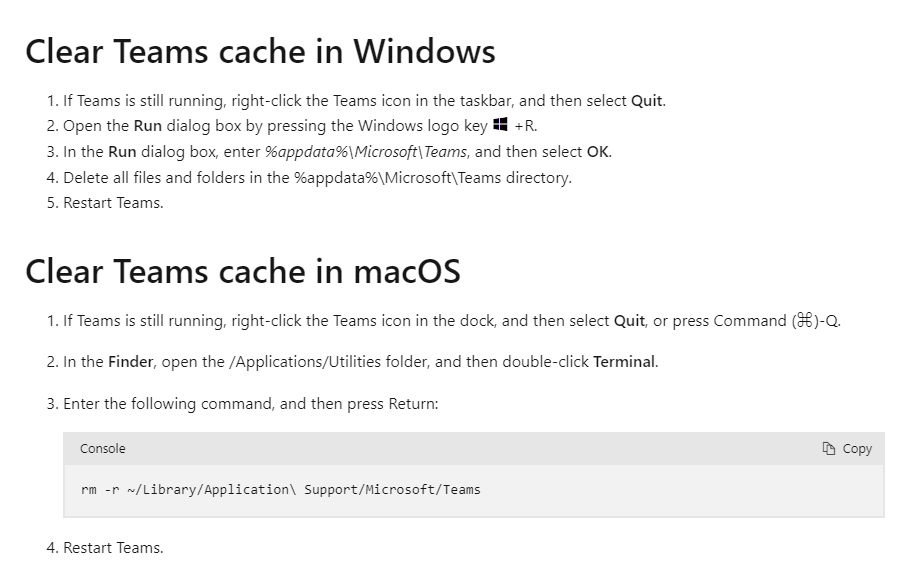Click the bold Finder word in step 2
The height and width of the screenshot is (573, 906).
point(131,362)
